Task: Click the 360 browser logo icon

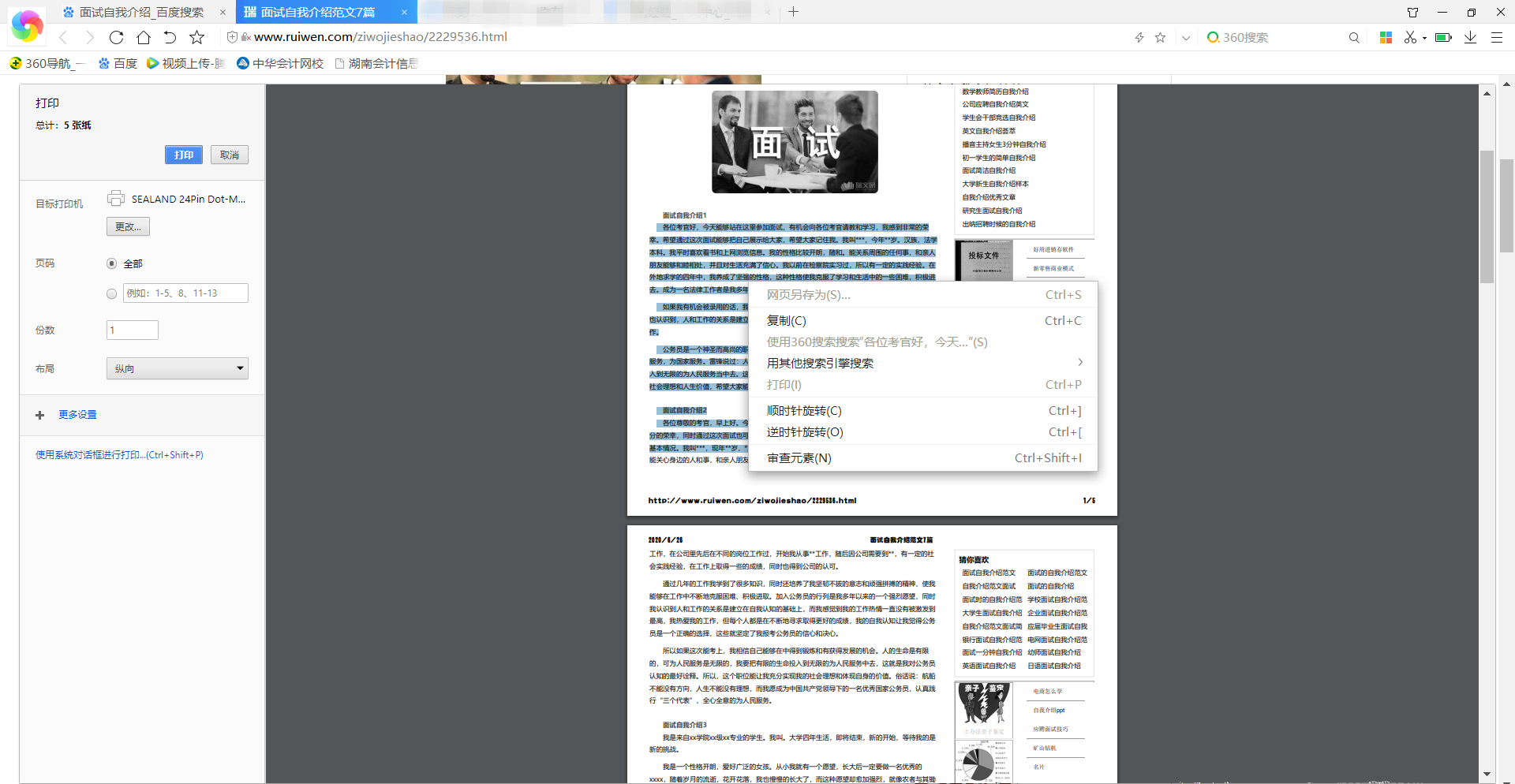Action: pos(27,25)
